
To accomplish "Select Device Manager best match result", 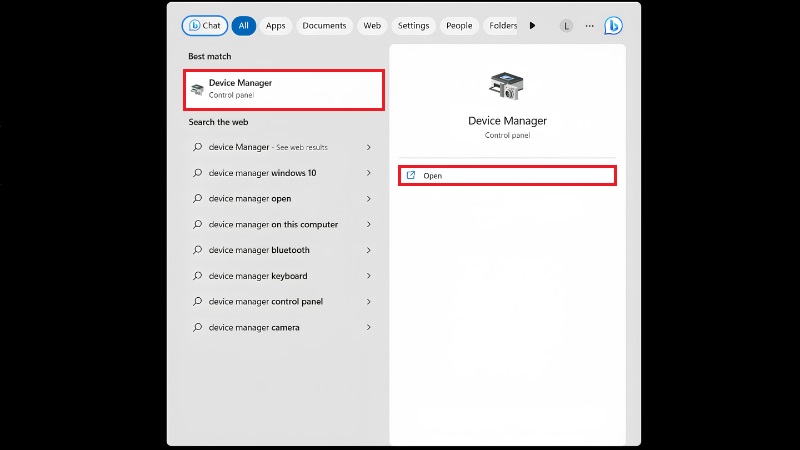I will point(284,90).
